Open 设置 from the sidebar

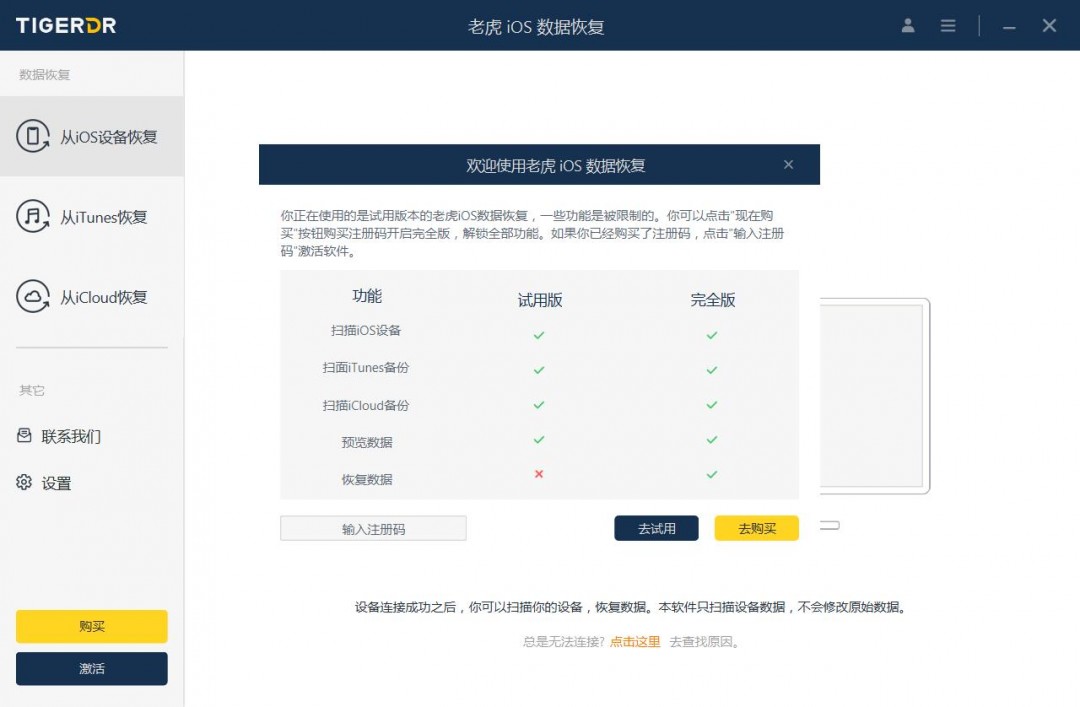[56, 484]
